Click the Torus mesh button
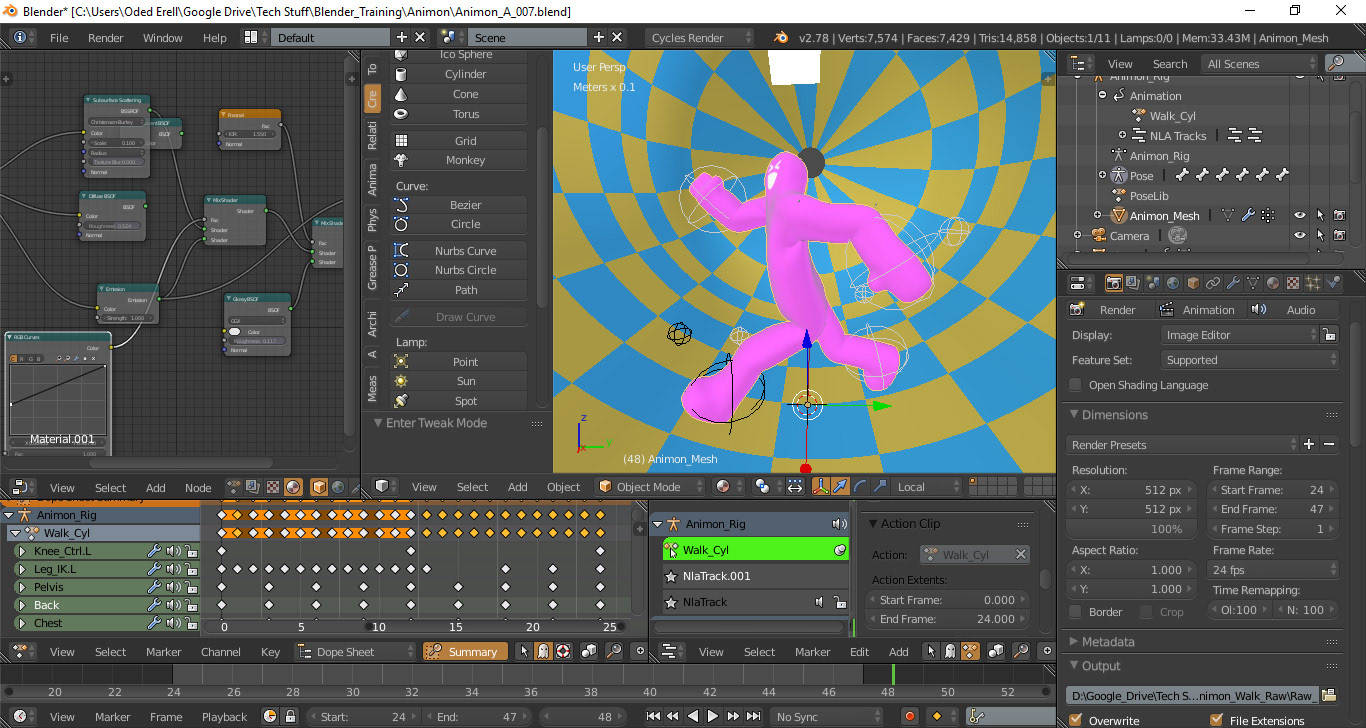Viewport: 1366px width, 728px height. pos(463,114)
